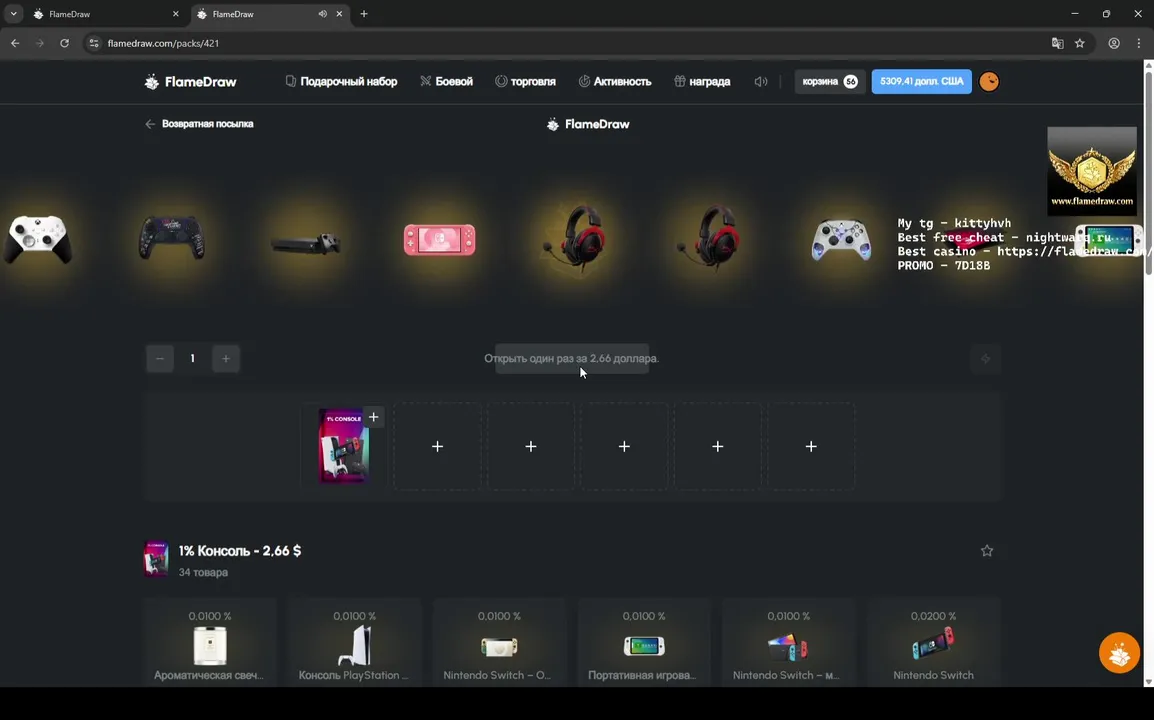This screenshot has width=1154, height=720.
Task: Click the quantity value field showing 1
Action: [x=193, y=359]
